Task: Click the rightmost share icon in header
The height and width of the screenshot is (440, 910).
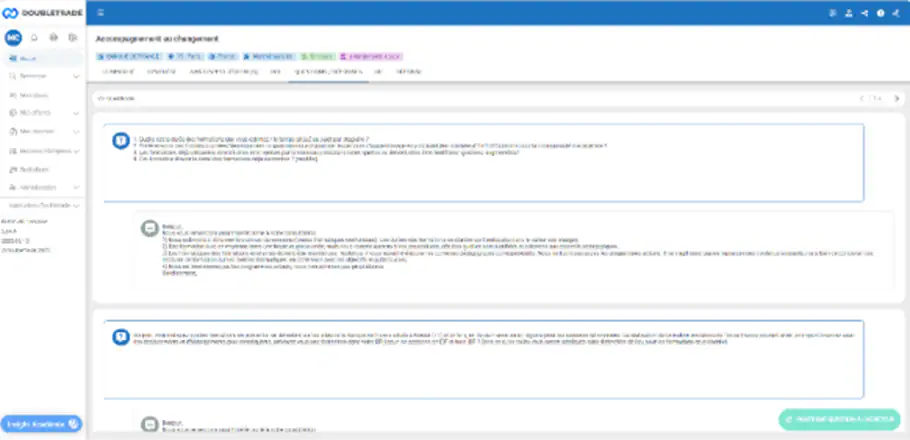Action: coord(896,13)
